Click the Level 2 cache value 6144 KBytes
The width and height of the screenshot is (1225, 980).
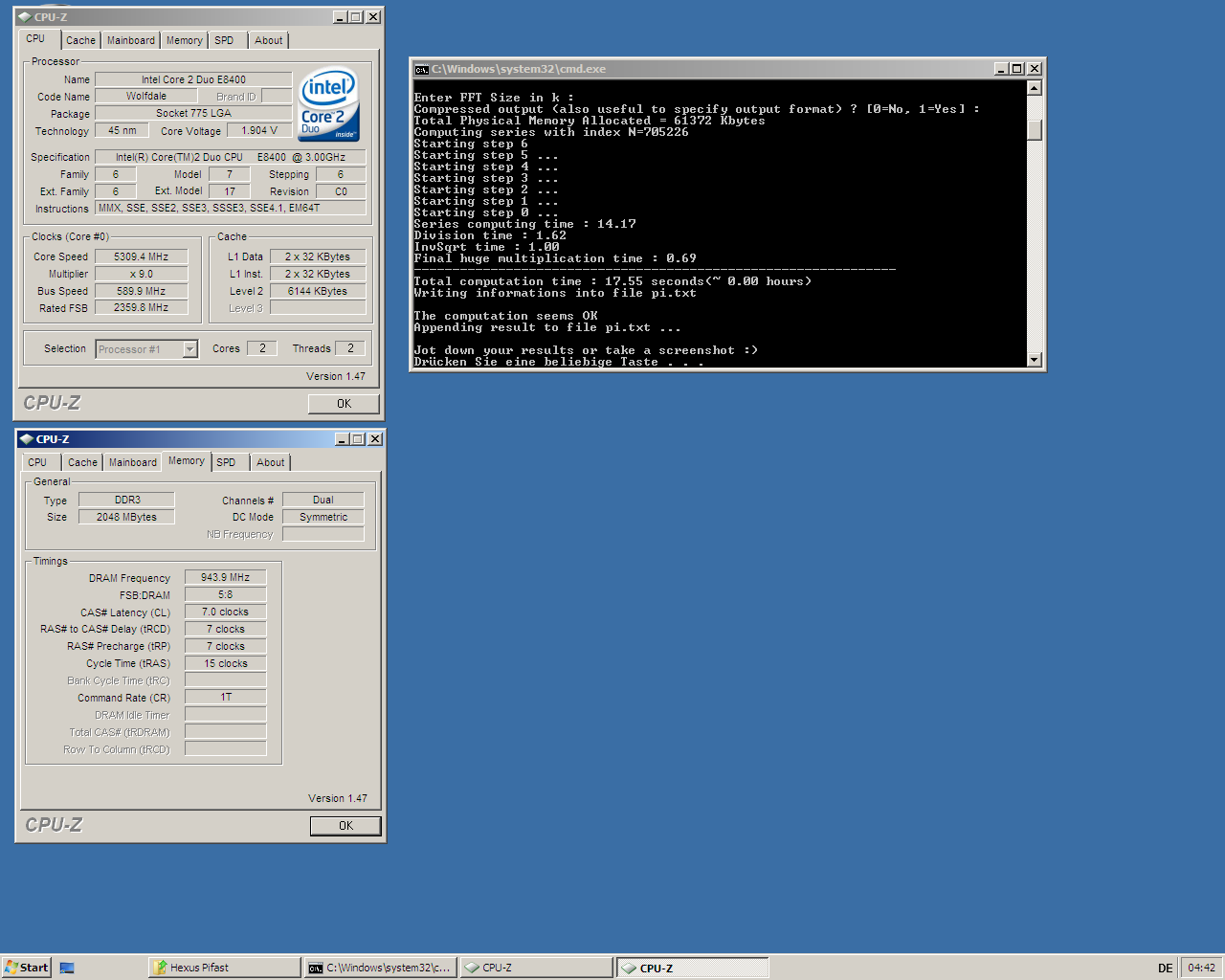point(318,291)
